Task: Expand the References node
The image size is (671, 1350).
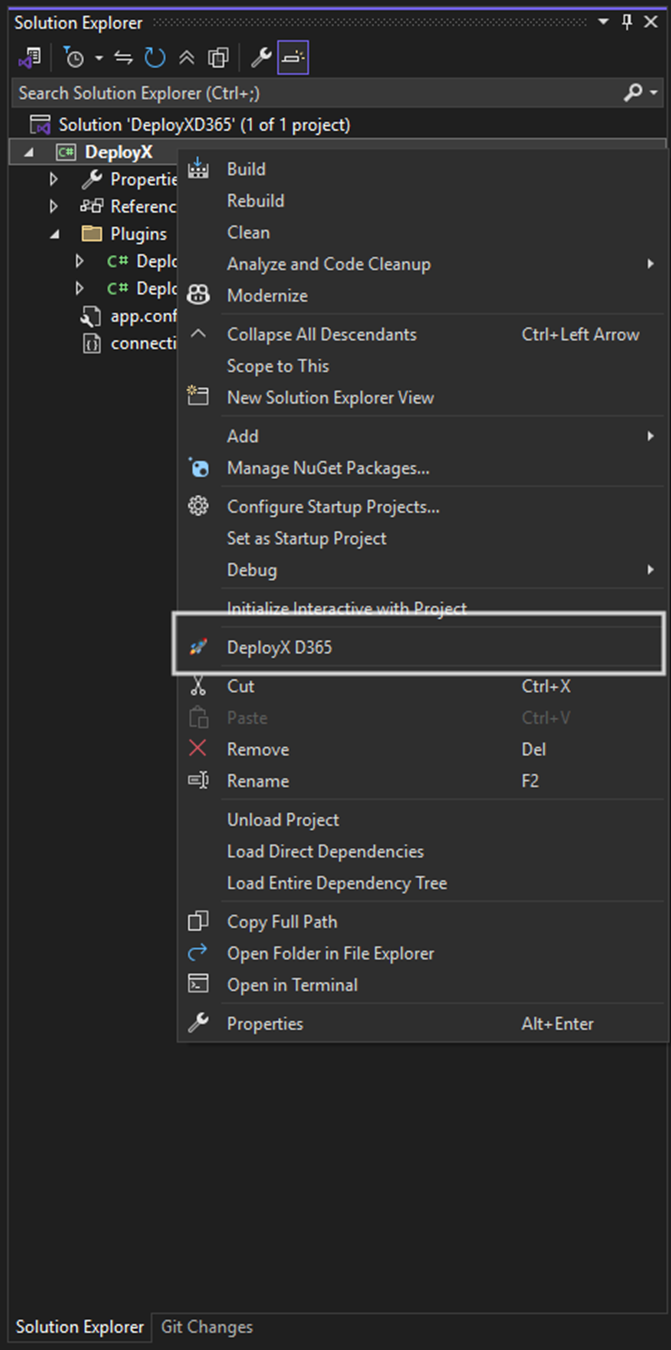Action: (54, 206)
